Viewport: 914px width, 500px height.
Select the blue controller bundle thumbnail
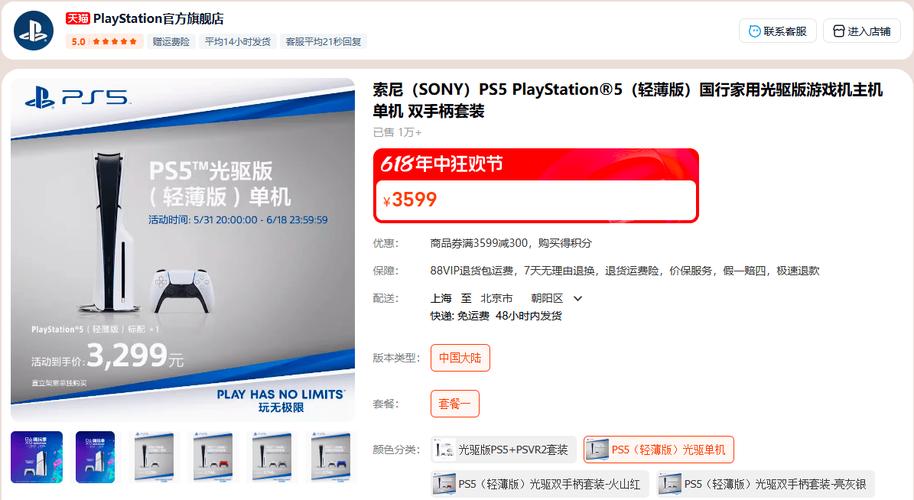pyautogui.click(x=331, y=457)
